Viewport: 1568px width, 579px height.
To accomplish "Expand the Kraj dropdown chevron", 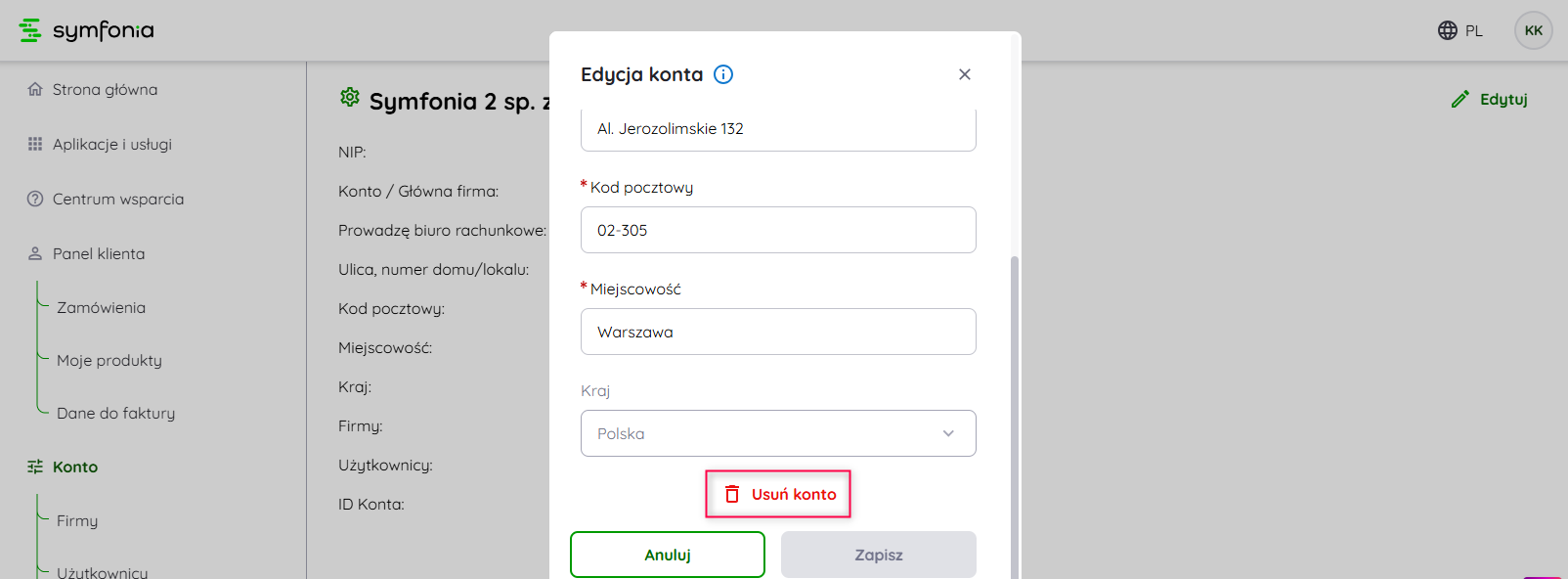I will point(947,433).
